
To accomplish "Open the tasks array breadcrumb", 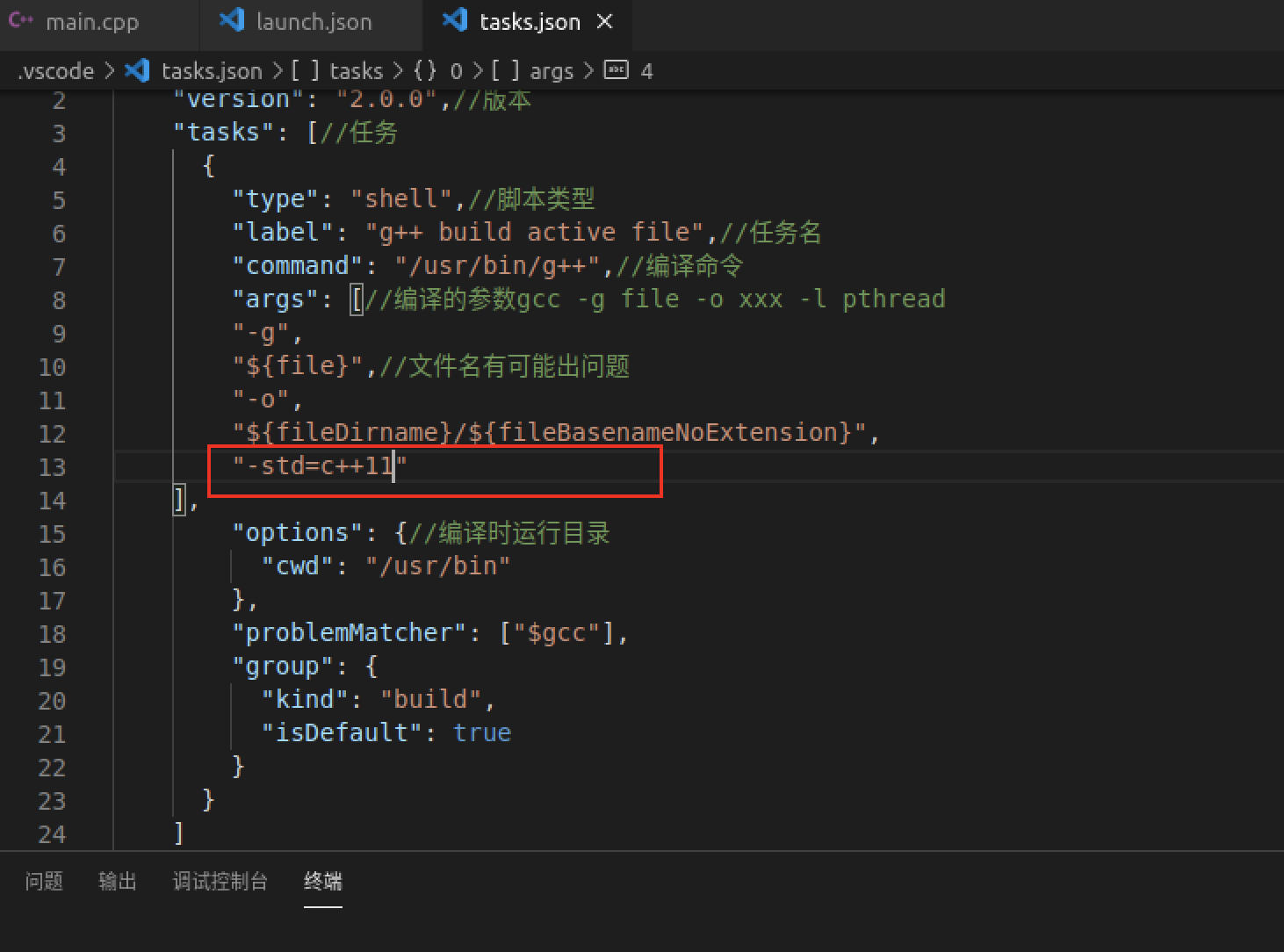I will point(337,71).
